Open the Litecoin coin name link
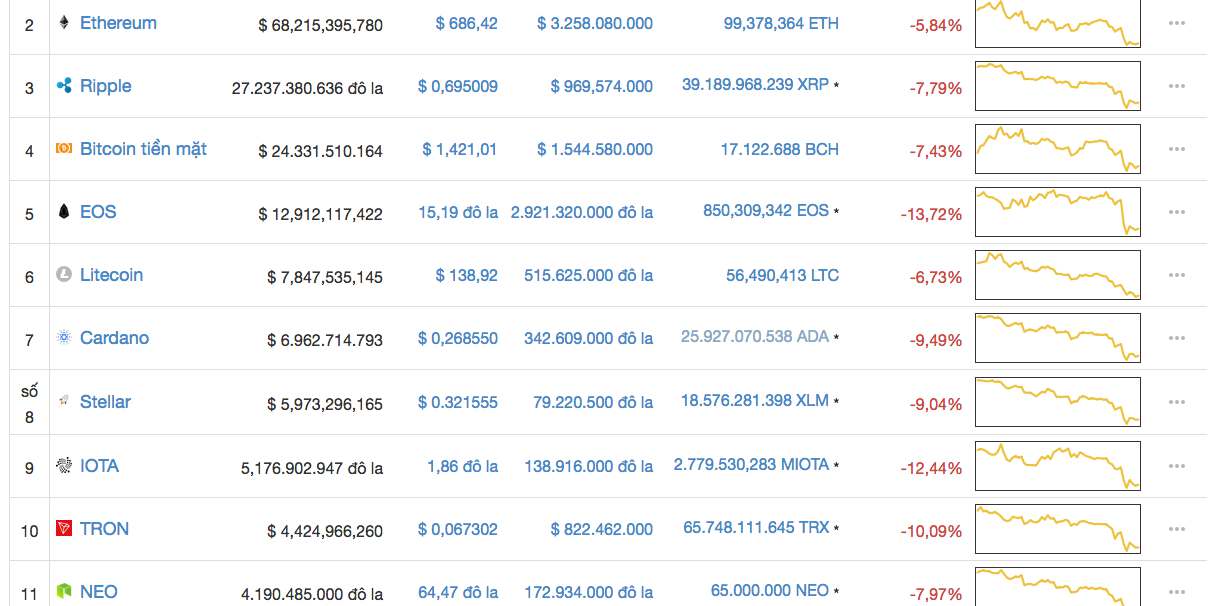This screenshot has height=606, width=1208. [111, 275]
